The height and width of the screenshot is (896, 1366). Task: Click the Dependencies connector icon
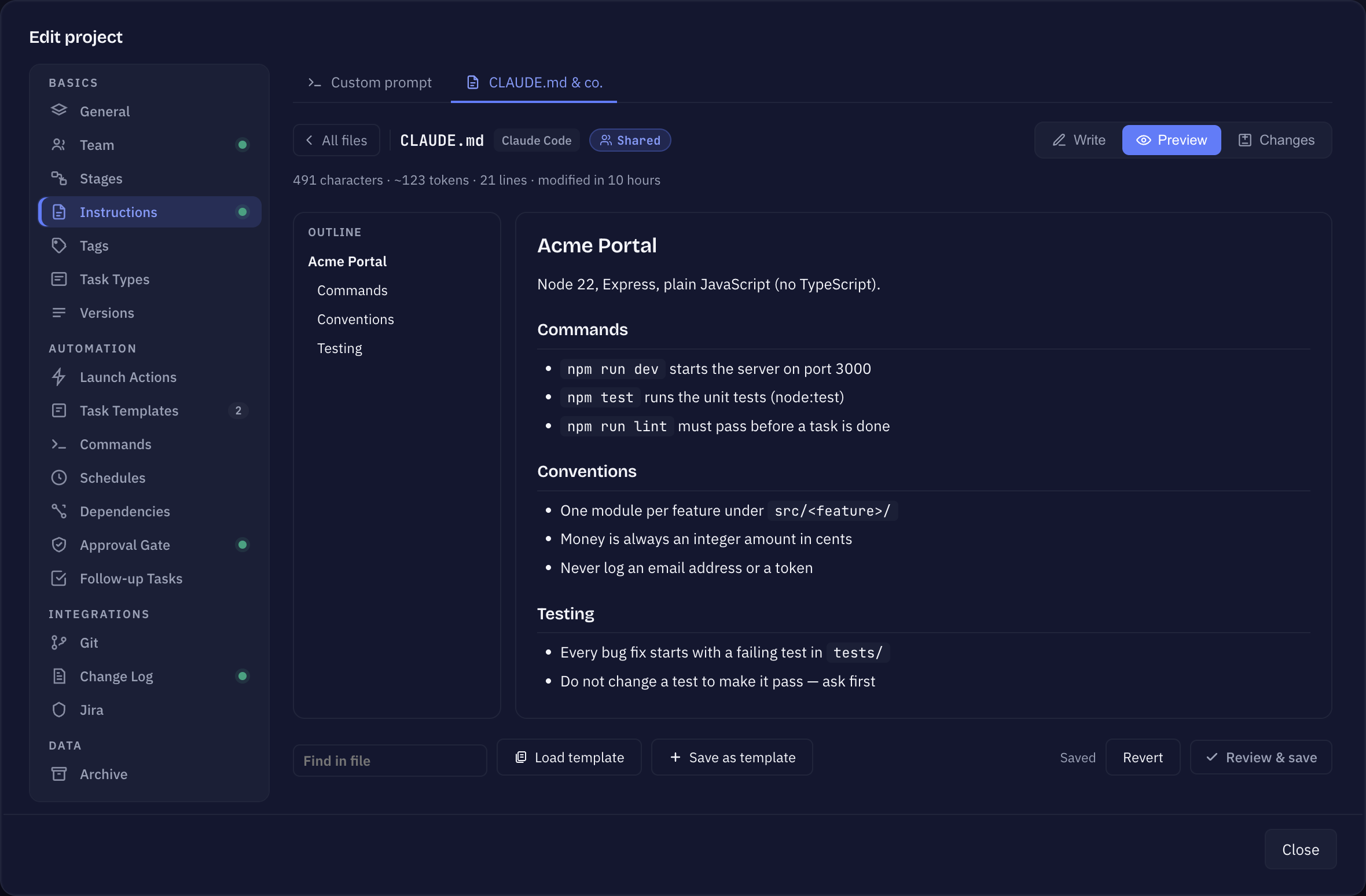click(59, 511)
